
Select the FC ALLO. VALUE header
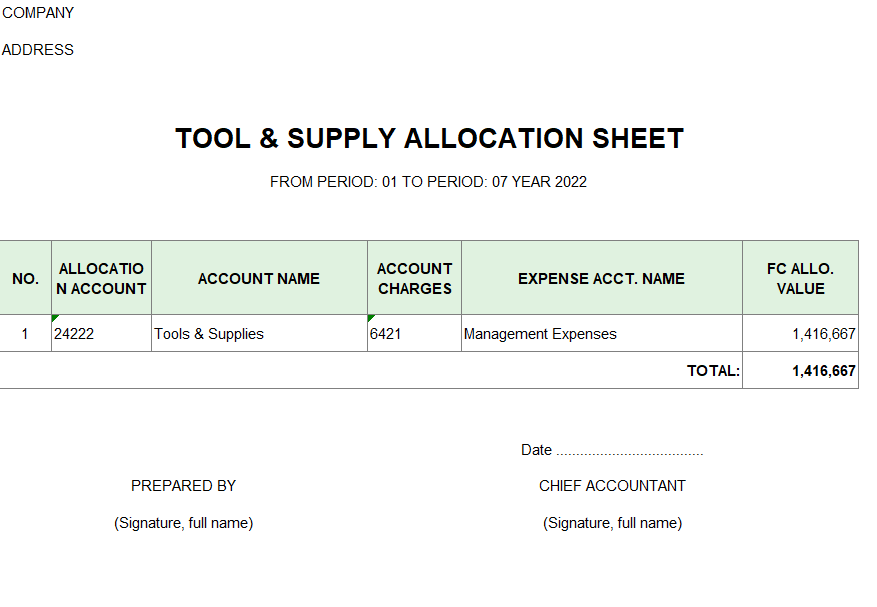coord(800,279)
